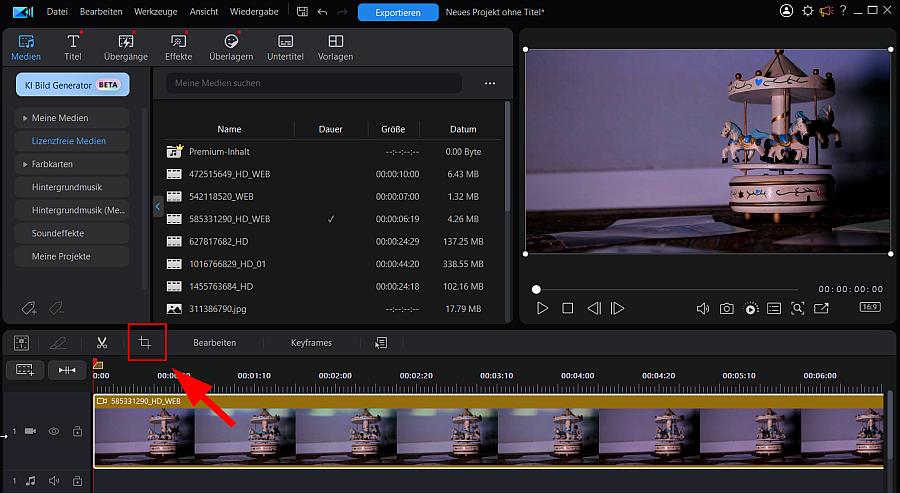The width and height of the screenshot is (900, 493).
Task: Open the 16:9 aspect ratio dropdown
Action: tap(870, 308)
